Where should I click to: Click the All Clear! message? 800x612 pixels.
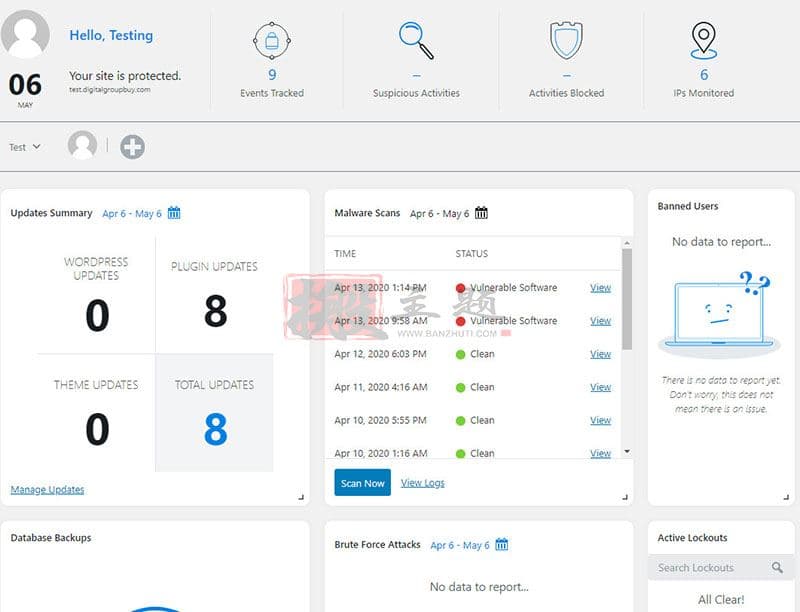[x=721, y=599]
